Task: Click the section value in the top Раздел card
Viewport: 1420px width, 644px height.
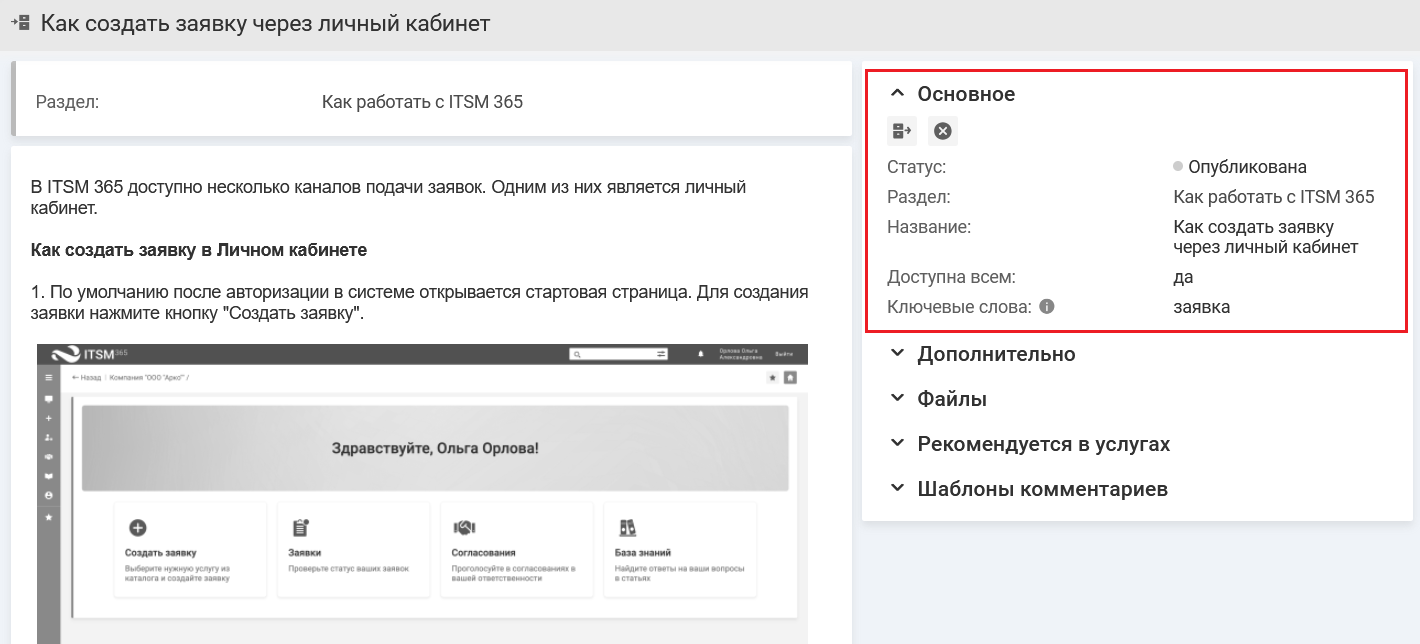Action: (x=422, y=102)
